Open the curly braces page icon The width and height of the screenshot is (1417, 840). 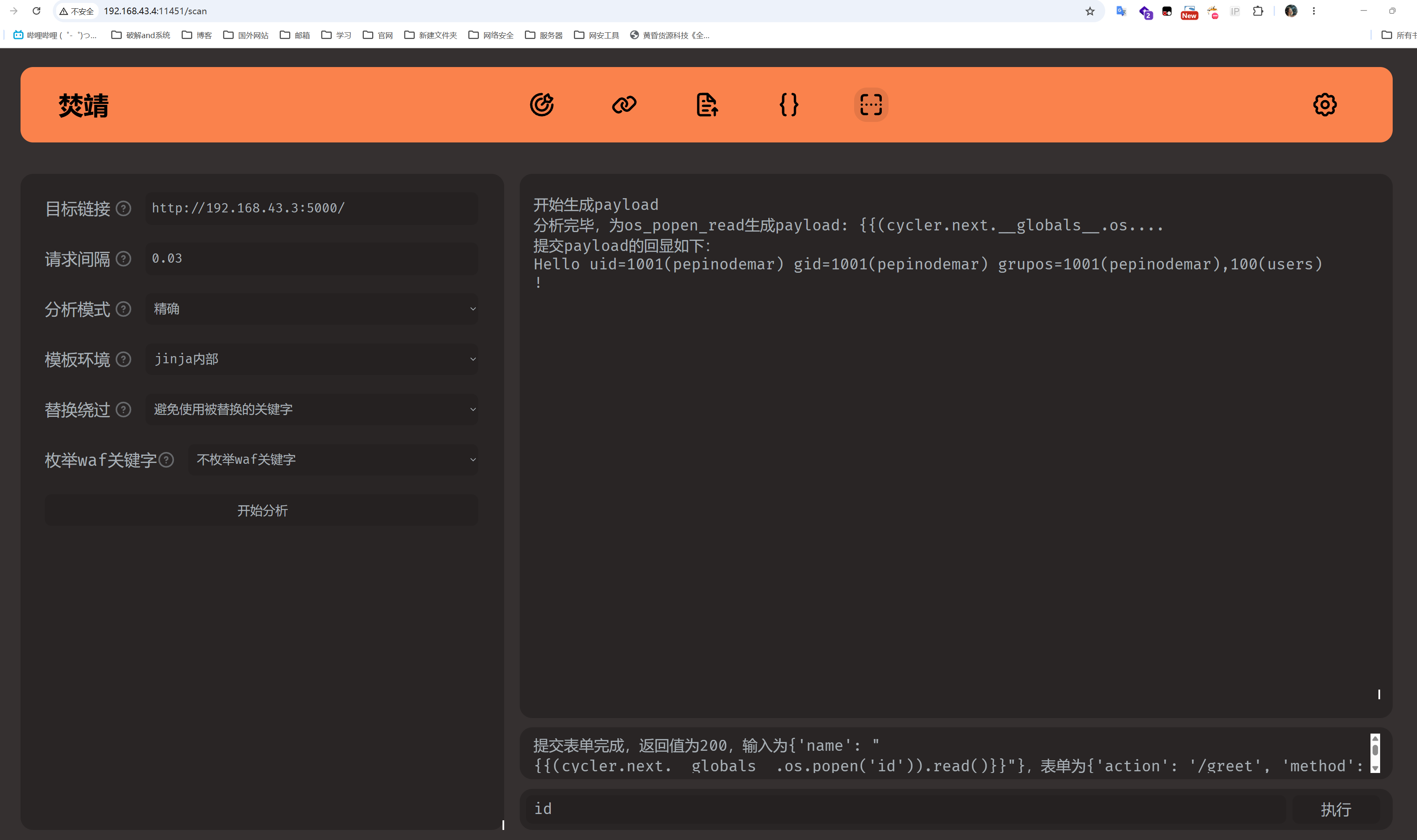pos(789,105)
